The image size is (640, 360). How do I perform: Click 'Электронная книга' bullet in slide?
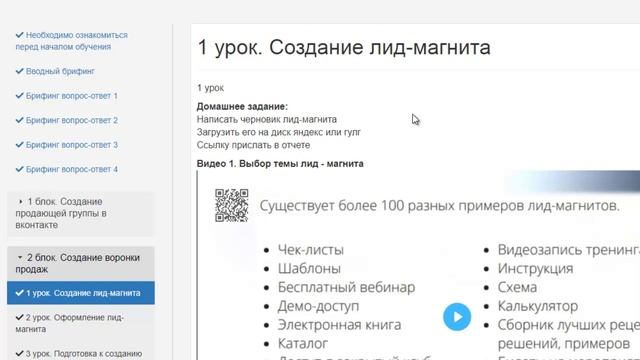(339, 325)
